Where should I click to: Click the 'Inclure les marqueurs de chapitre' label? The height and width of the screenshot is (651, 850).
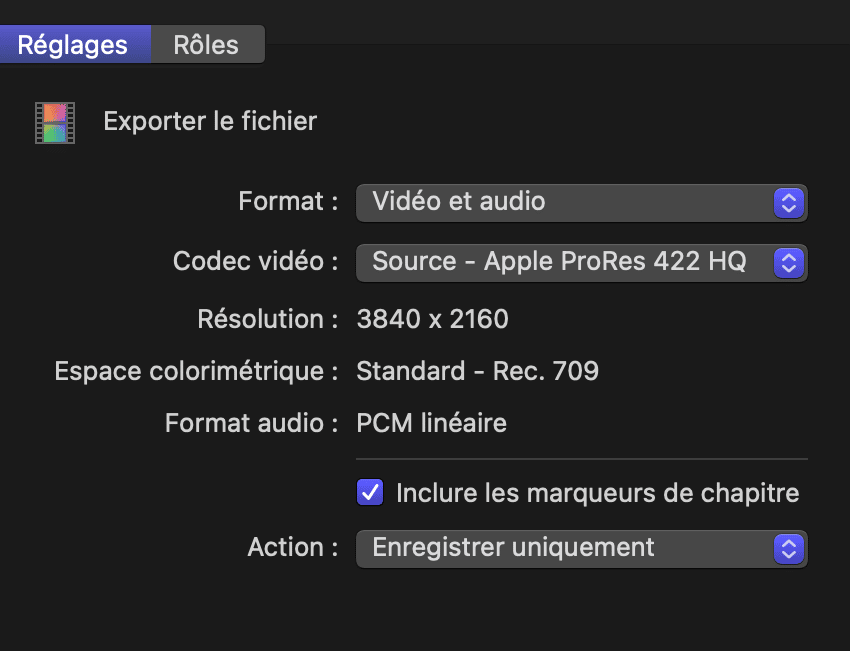597,493
